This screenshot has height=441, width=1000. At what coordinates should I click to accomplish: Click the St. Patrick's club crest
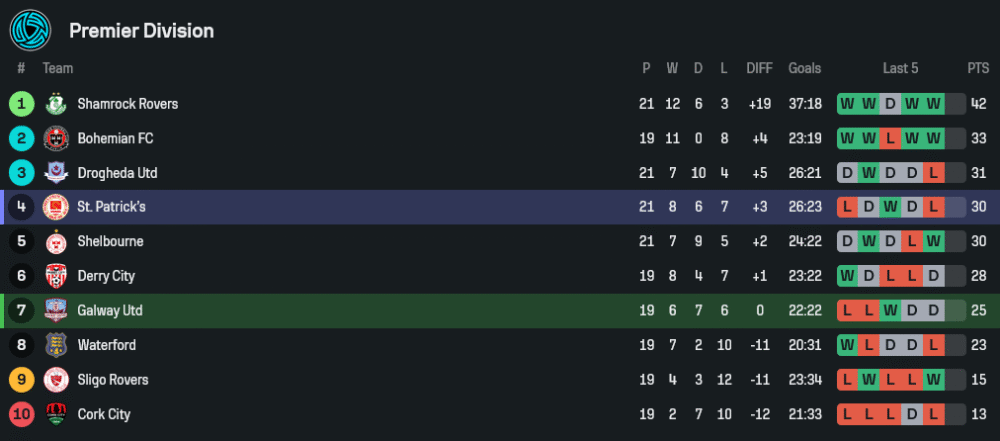pos(56,207)
